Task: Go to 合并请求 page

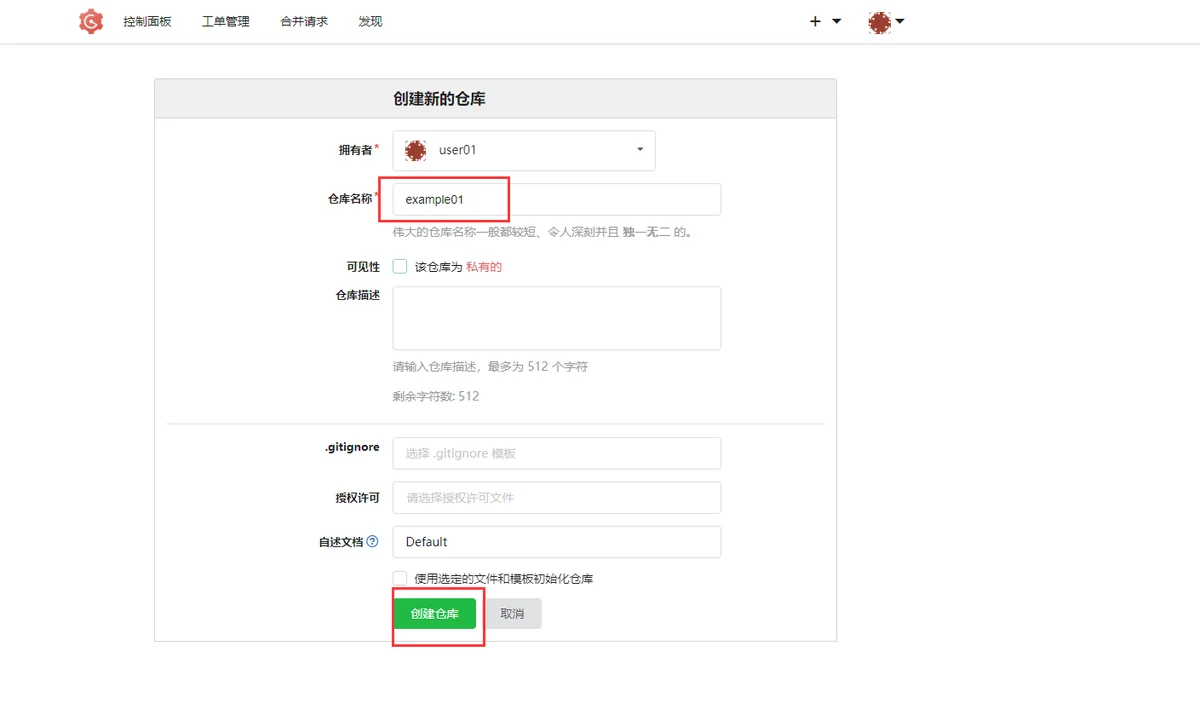Action: coord(304,21)
